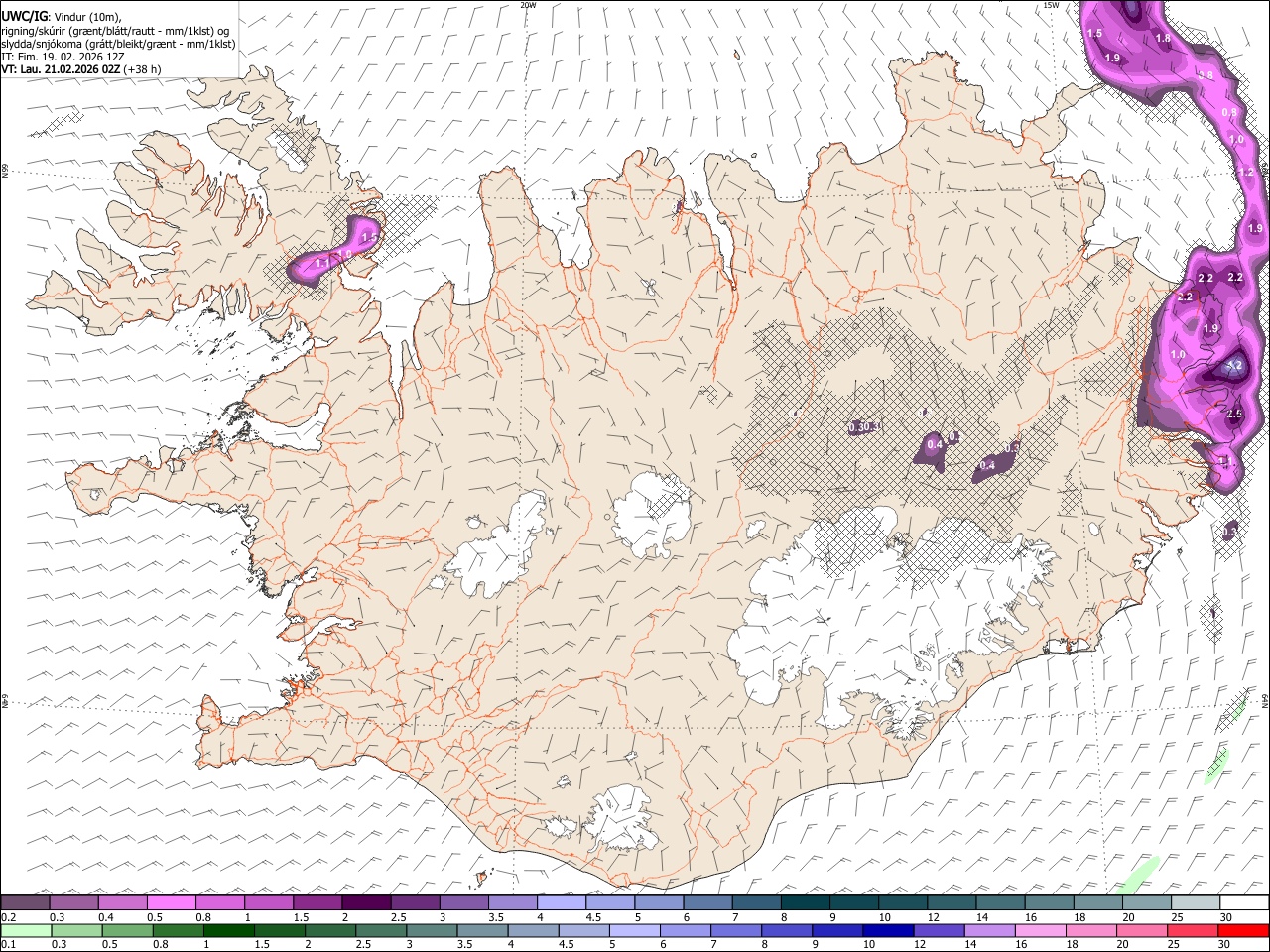Image resolution: width=1270 pixels, height=952 pixels.
Task: Click the 'IT: Fim. 19. 02. 2026 12Z' text
Action: (63, 57)
